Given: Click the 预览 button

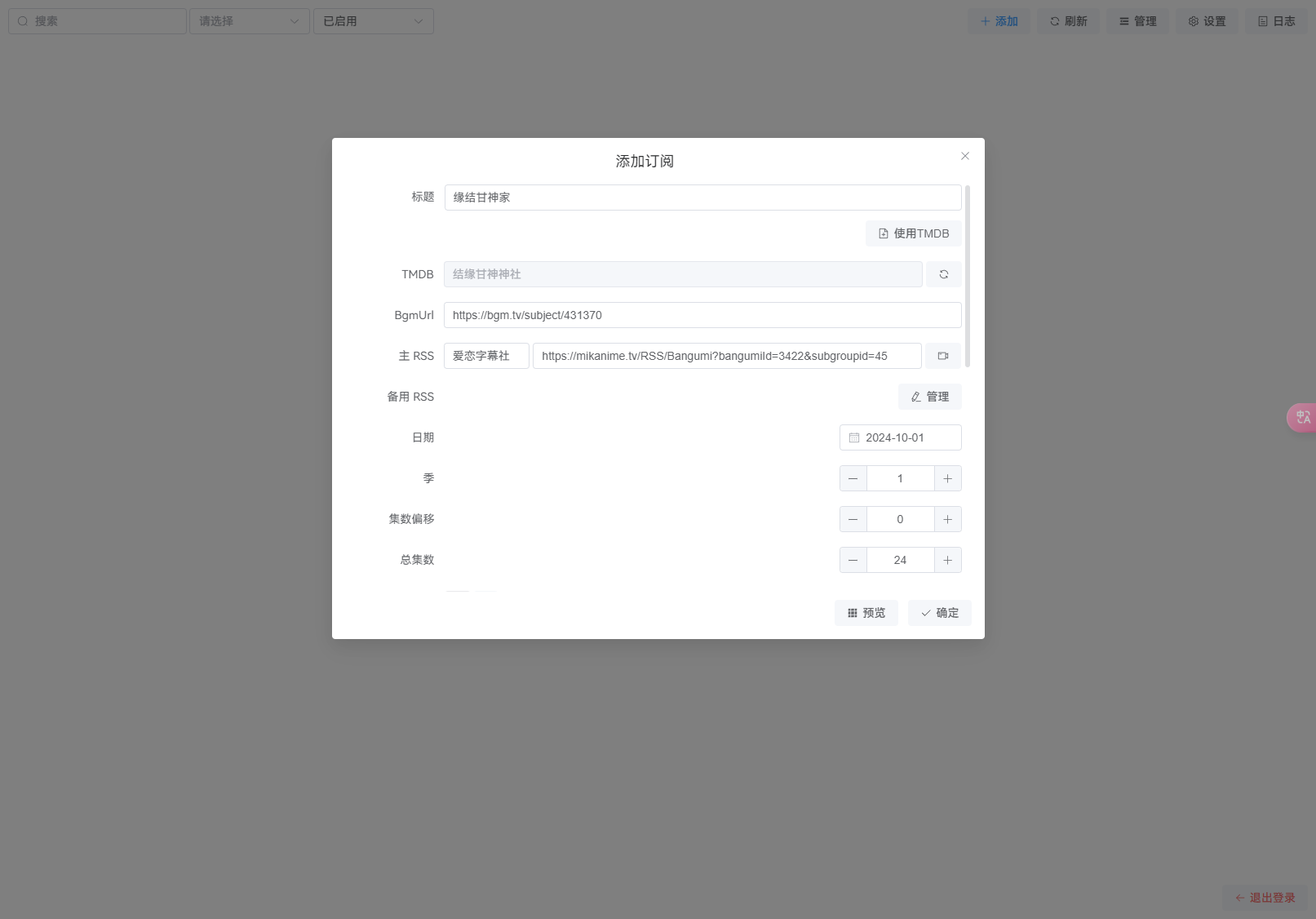Looking at the screenshot, I should [x=866, y=613].
